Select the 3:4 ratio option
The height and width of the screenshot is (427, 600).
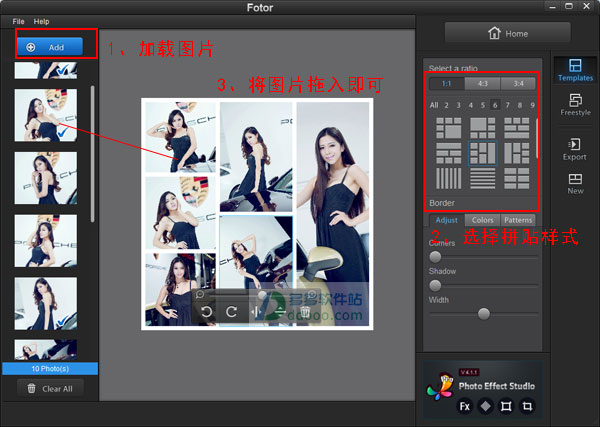point(518,83)
